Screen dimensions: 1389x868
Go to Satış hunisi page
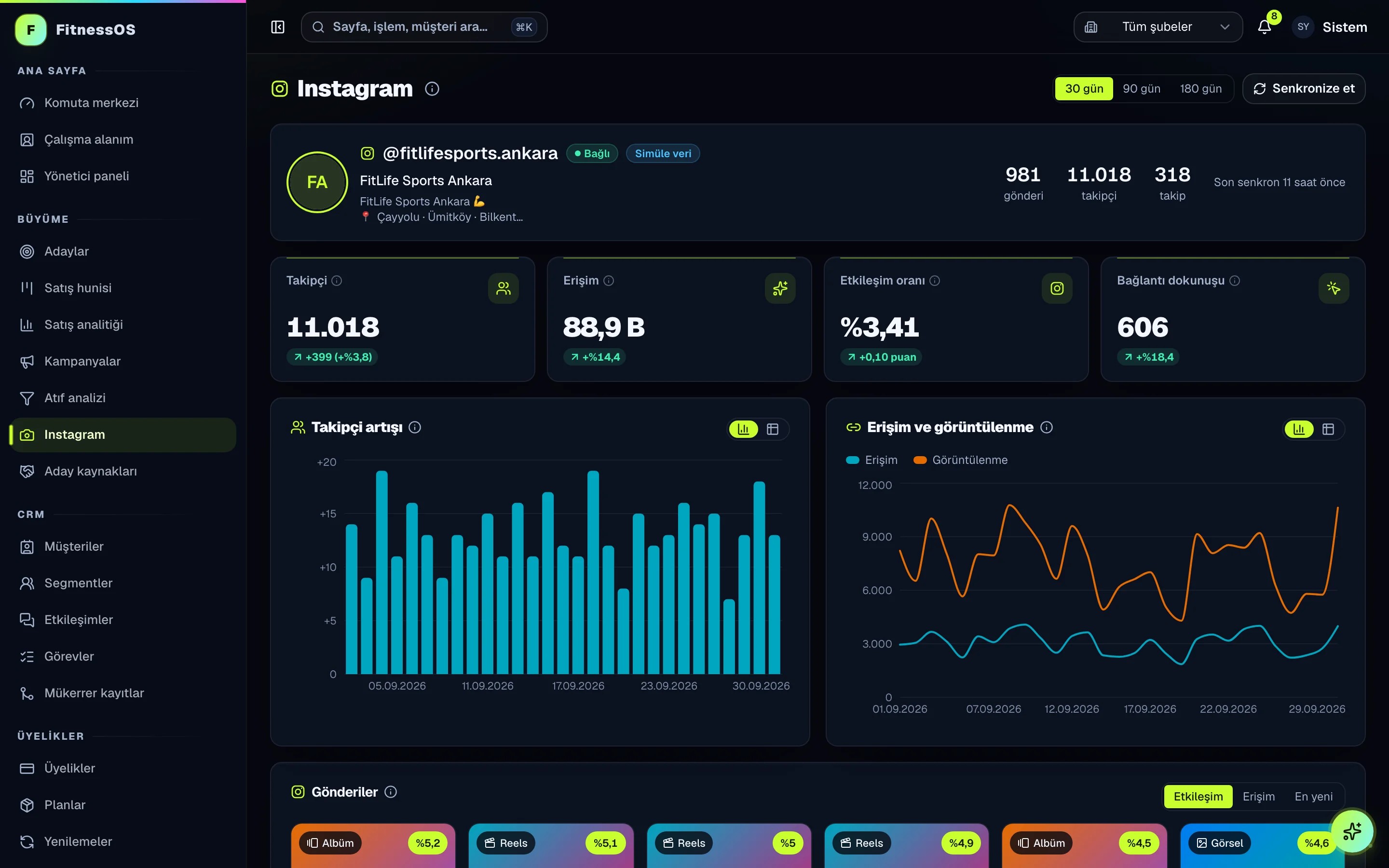click(123, 288)
